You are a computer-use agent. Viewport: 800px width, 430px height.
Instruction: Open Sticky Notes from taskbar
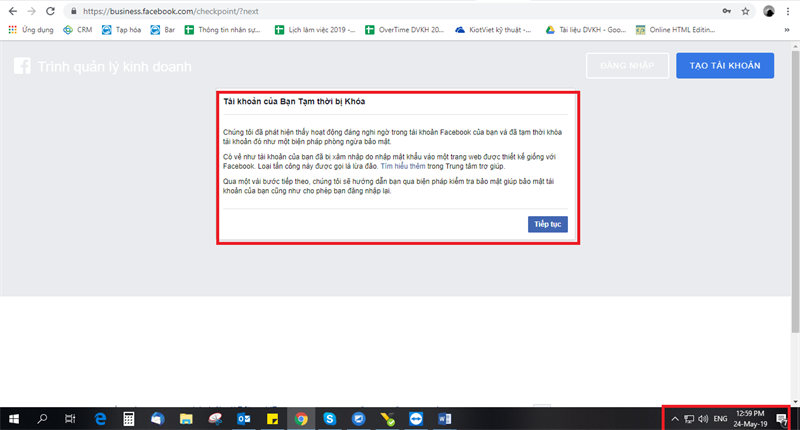point(272,419)
